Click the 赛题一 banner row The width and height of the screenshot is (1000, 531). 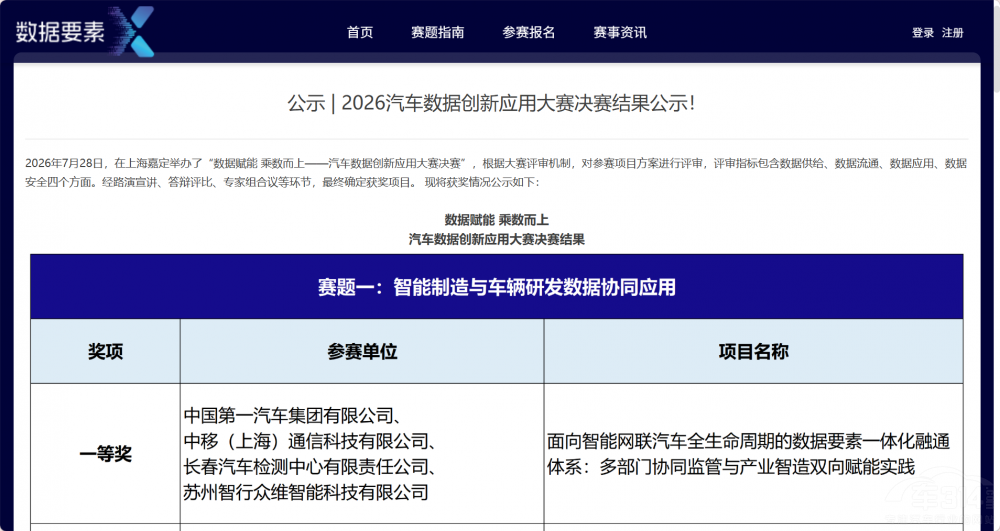click(x=497, y=287)
